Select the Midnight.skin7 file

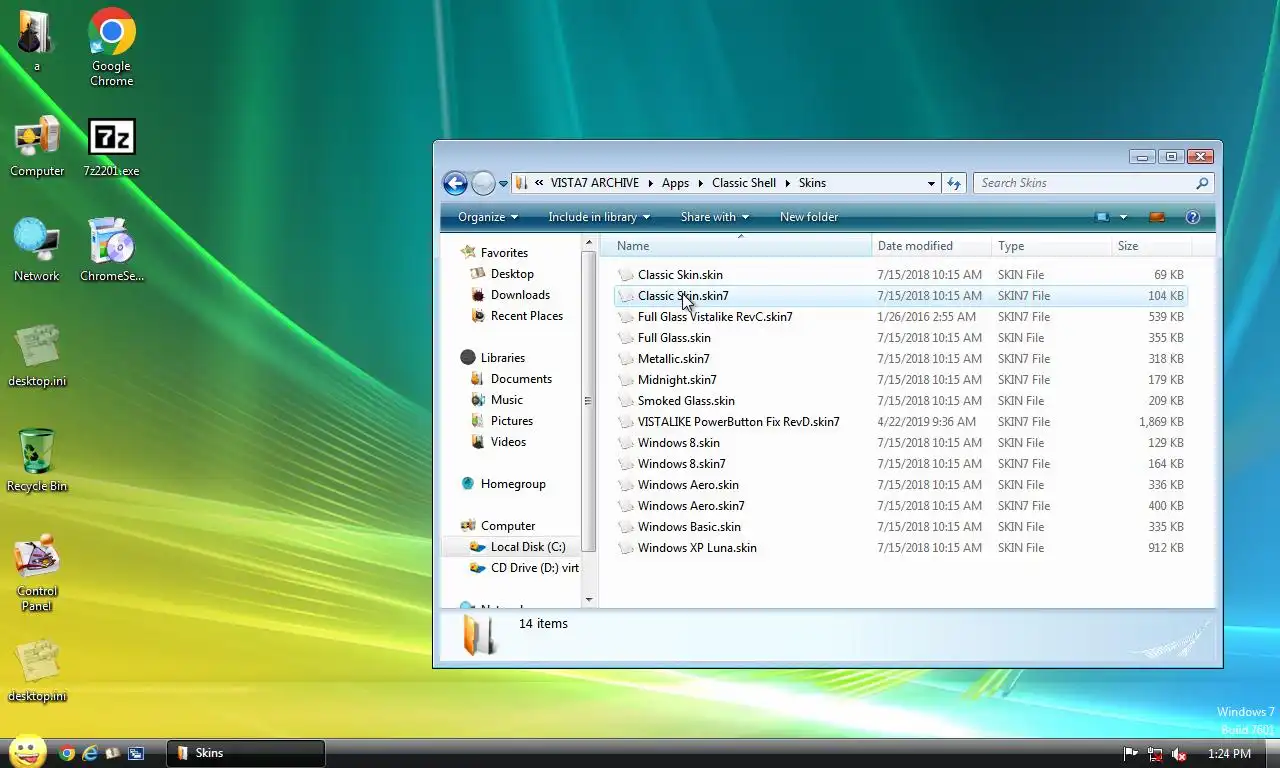click(x=677, y=380)
